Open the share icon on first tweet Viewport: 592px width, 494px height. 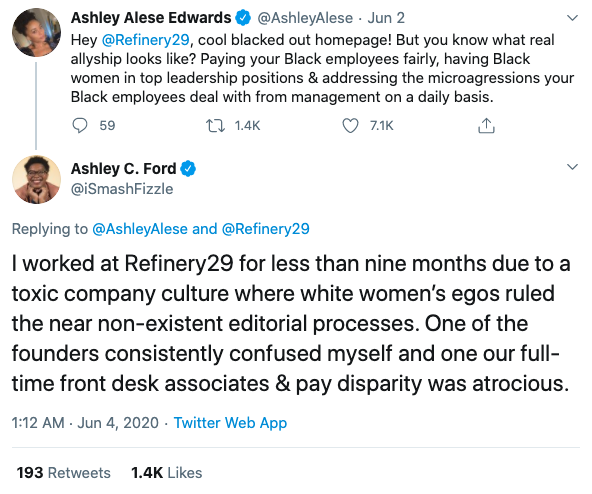coord(486,126)
